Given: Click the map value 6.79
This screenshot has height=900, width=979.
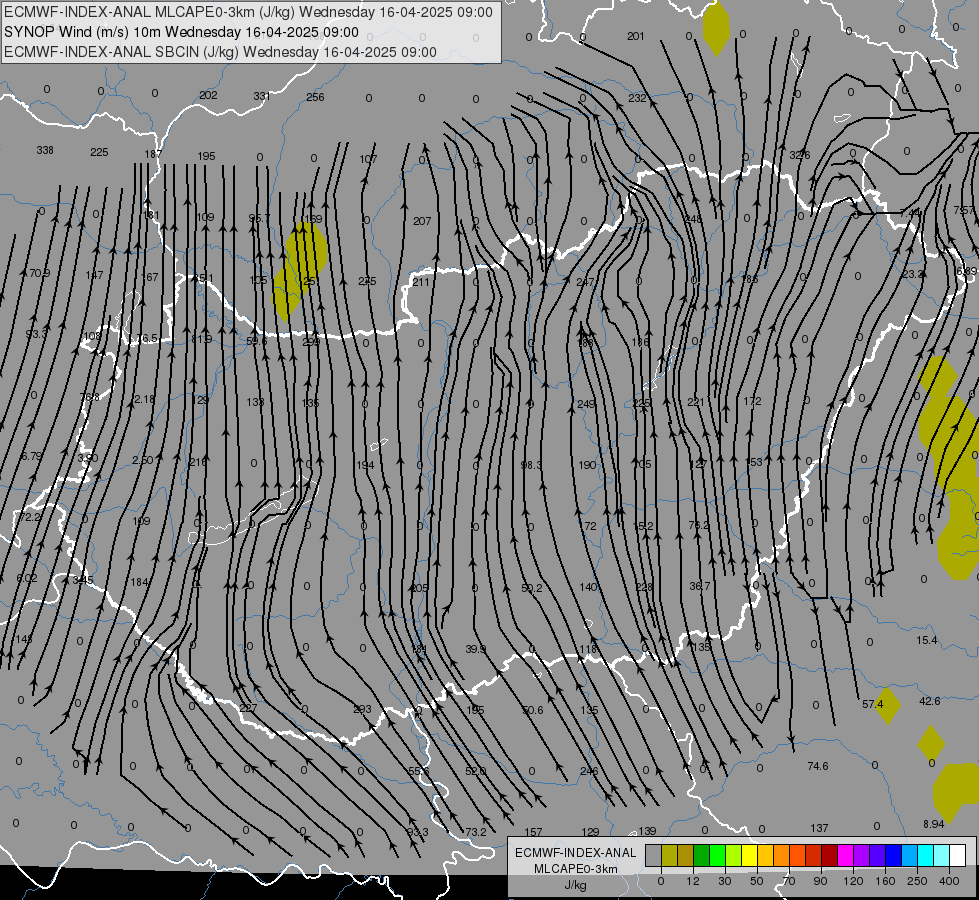Looking at the screenshot, I should (32, 456).
